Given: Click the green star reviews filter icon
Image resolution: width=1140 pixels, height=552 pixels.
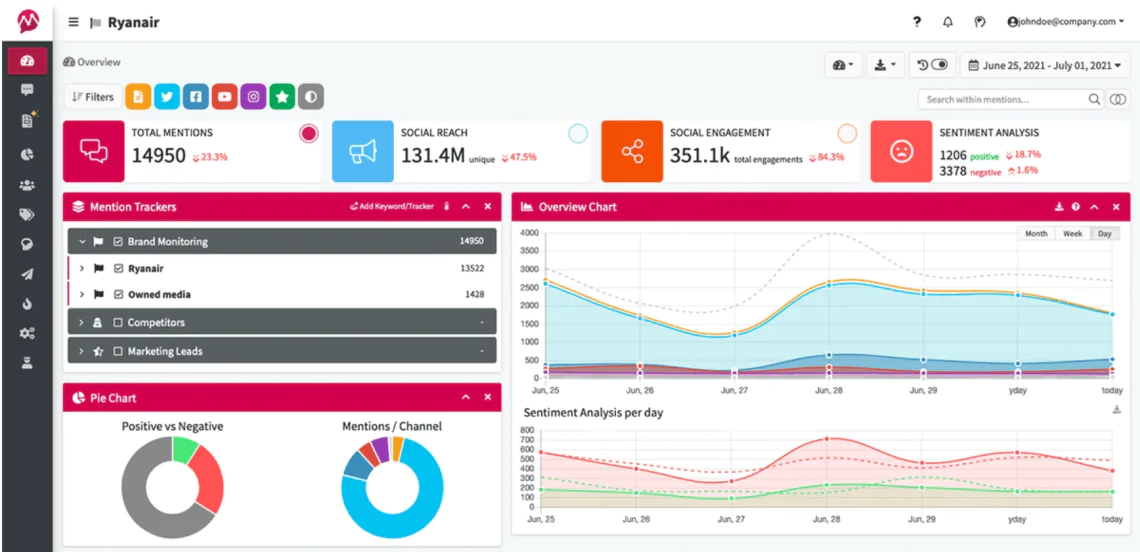Looking at the screenshot, I should 282,97.
